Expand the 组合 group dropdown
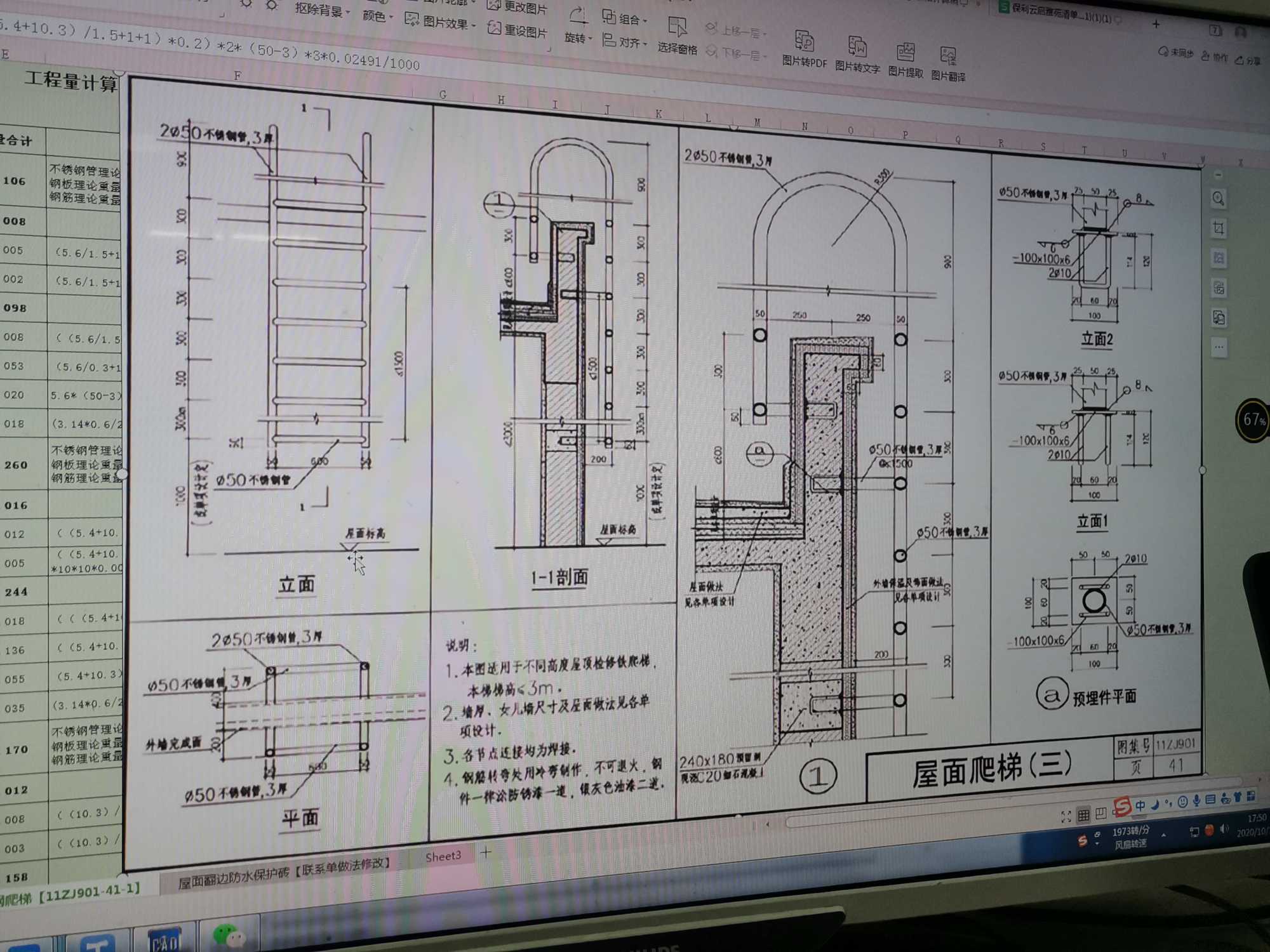The height and width of the screenshot is (952, 1270). click(624, 18)
